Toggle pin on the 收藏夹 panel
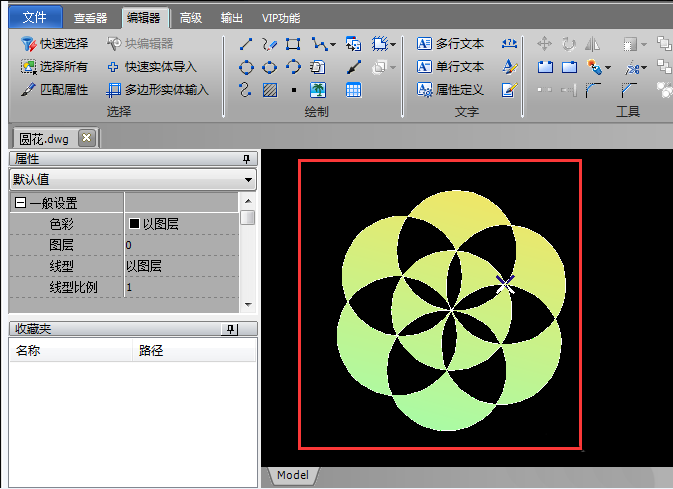This screenshot has height=489, width=673. coord(230,329)
